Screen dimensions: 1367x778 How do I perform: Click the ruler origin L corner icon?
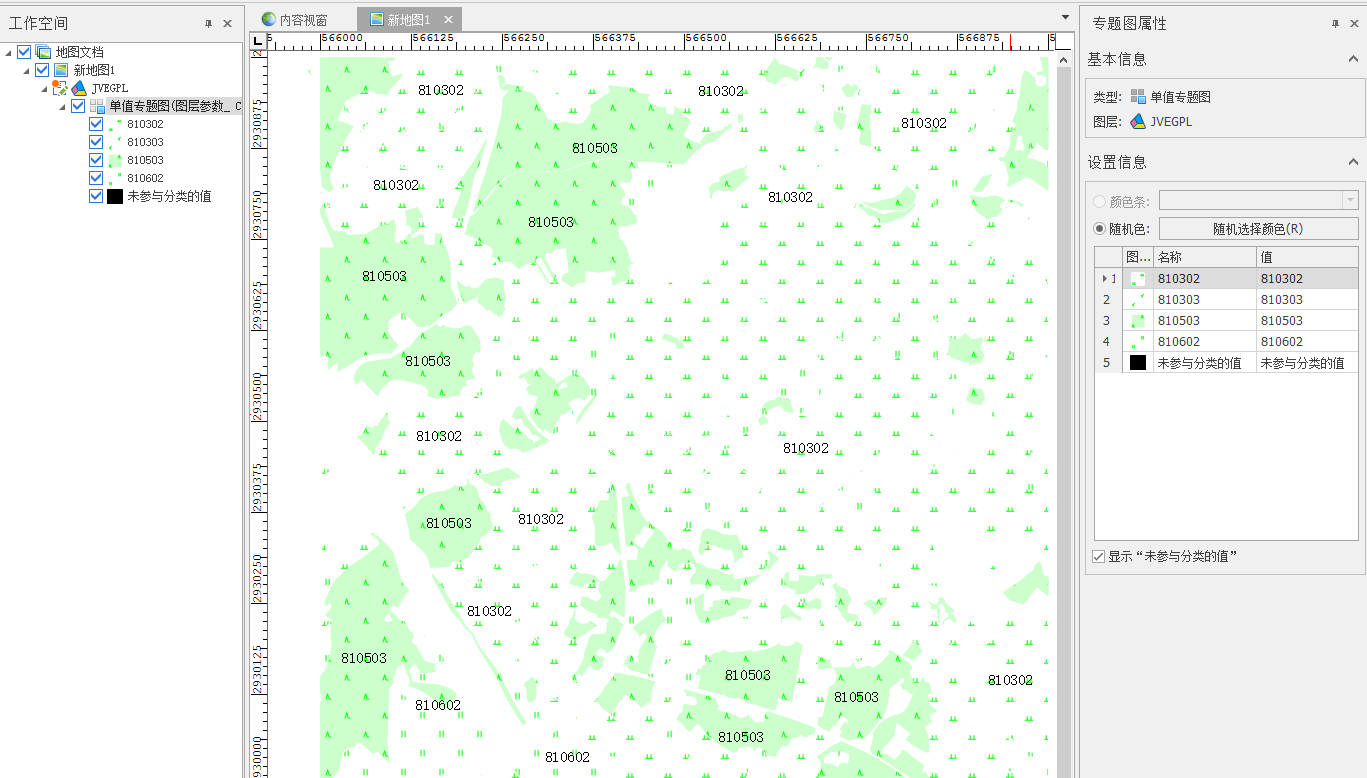pyautogui.click(x=257, y=41)
